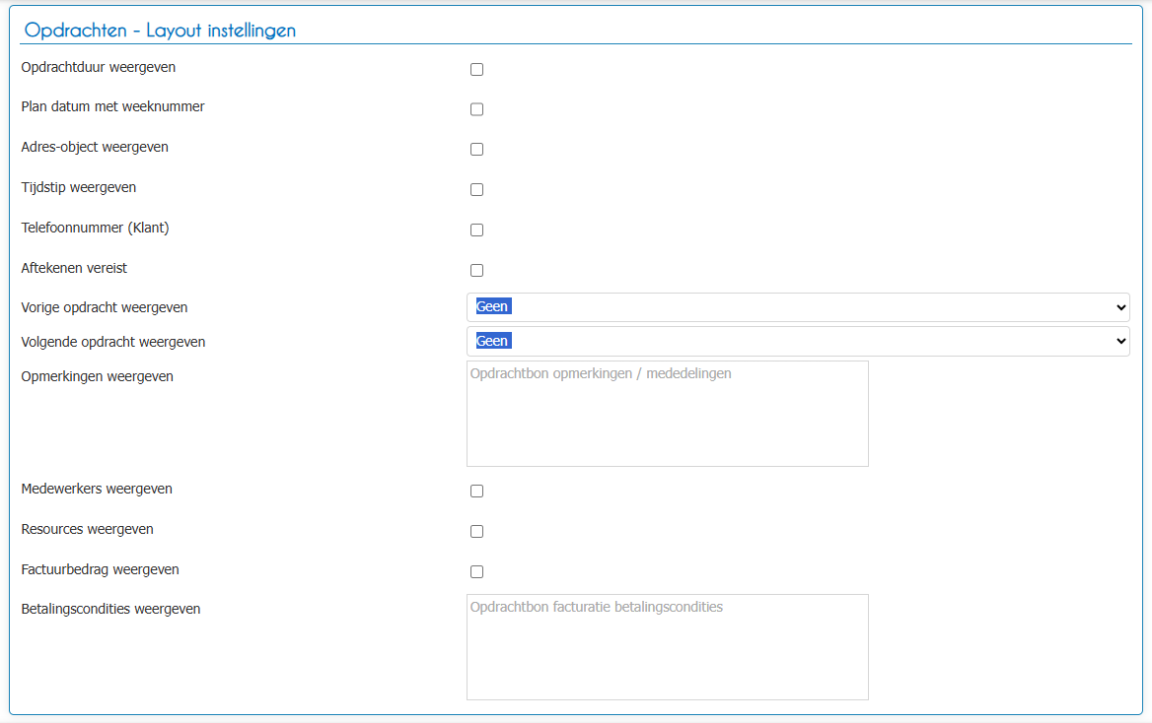Click the 'Betalingscondities weergeven' label

[x=111, y=609]
